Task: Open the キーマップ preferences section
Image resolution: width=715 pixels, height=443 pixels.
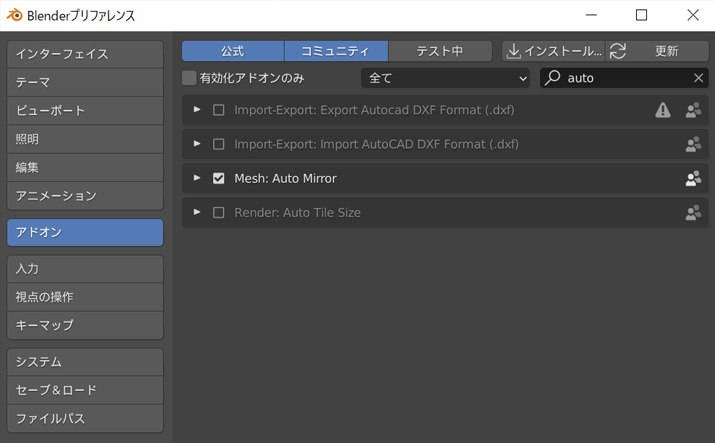Action: pyautogui.click(x=85, y=325)
